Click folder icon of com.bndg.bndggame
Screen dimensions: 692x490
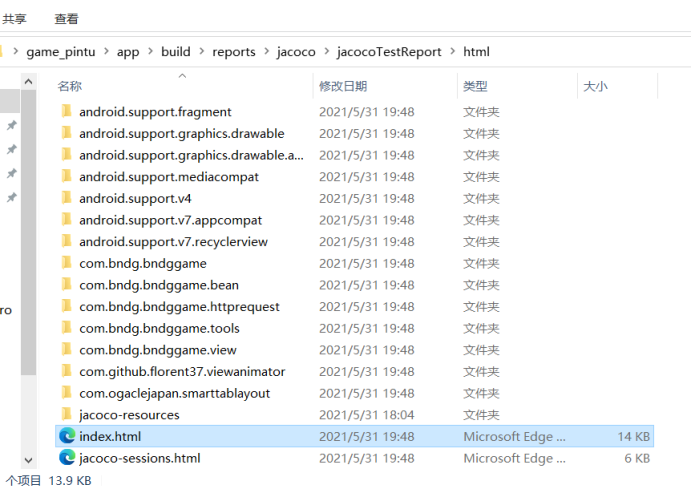pyautogui.click(x=67, y=263)
